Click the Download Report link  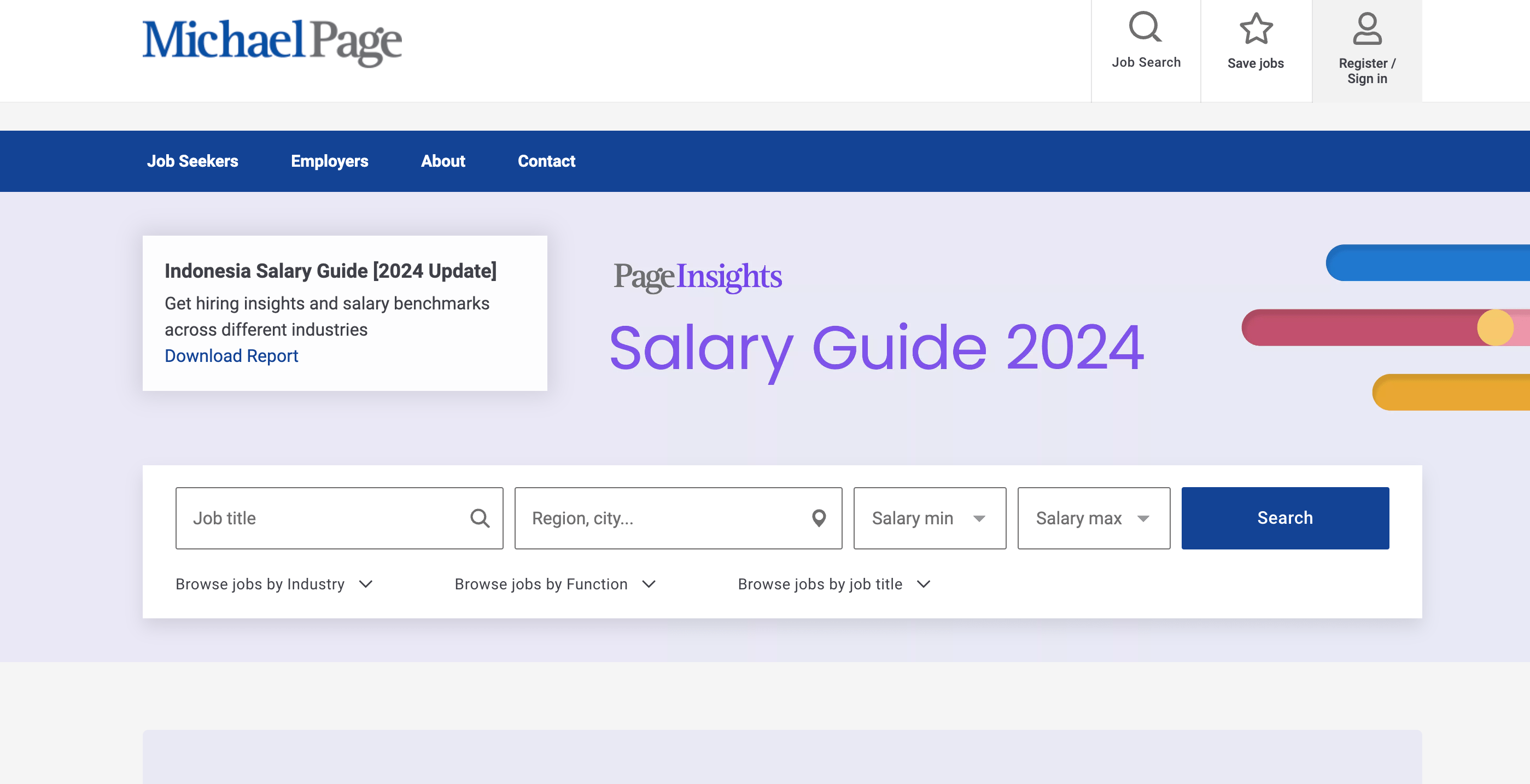(231, 355)
